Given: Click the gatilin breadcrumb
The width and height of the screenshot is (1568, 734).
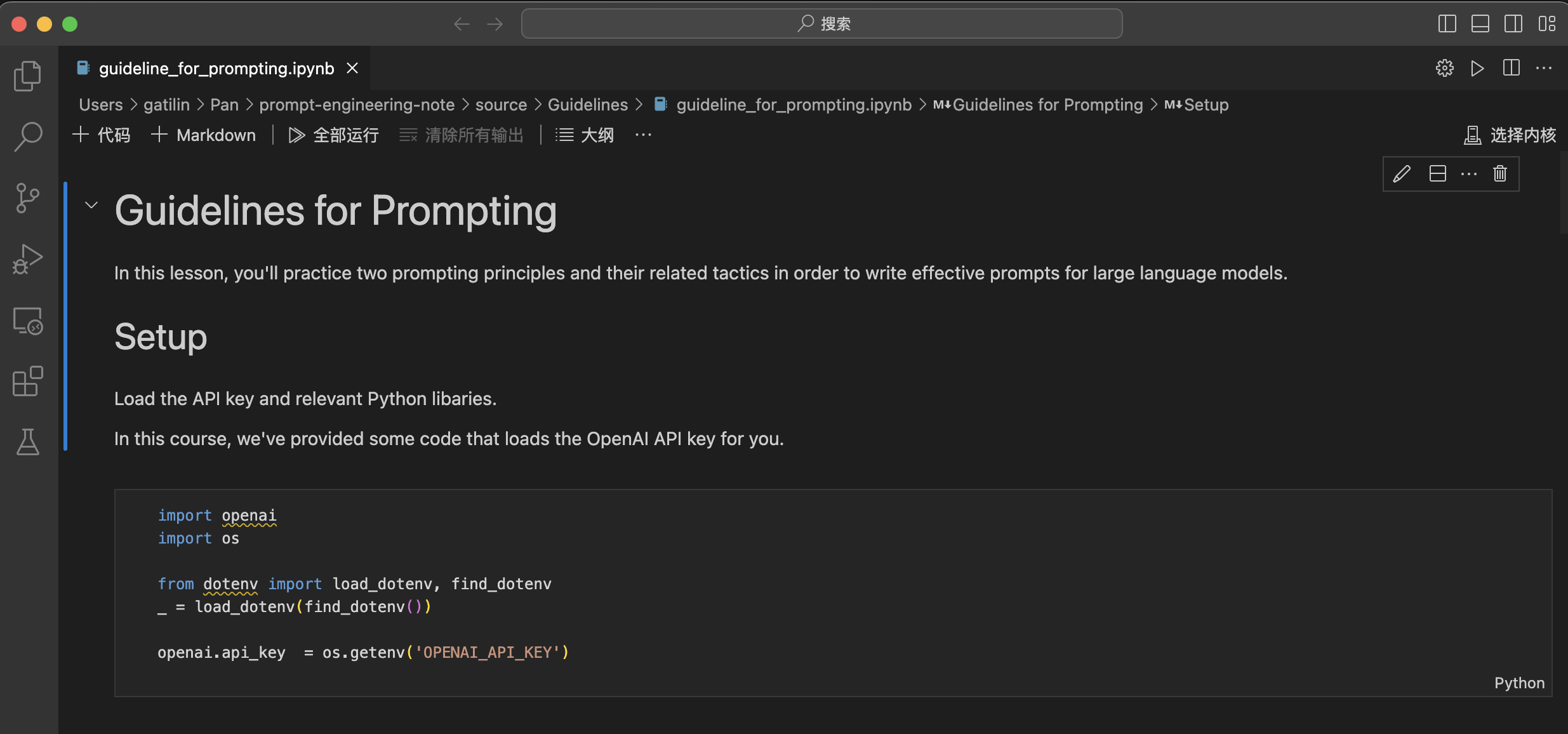Looking at the screenshot, I should [166, 105].
